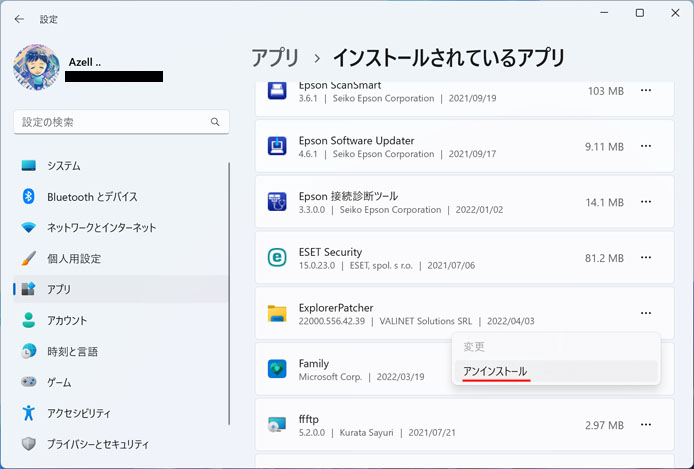Screen dimensions: 694x469
Task: Click the Family app heart icon
Action: tap(277, 369)
